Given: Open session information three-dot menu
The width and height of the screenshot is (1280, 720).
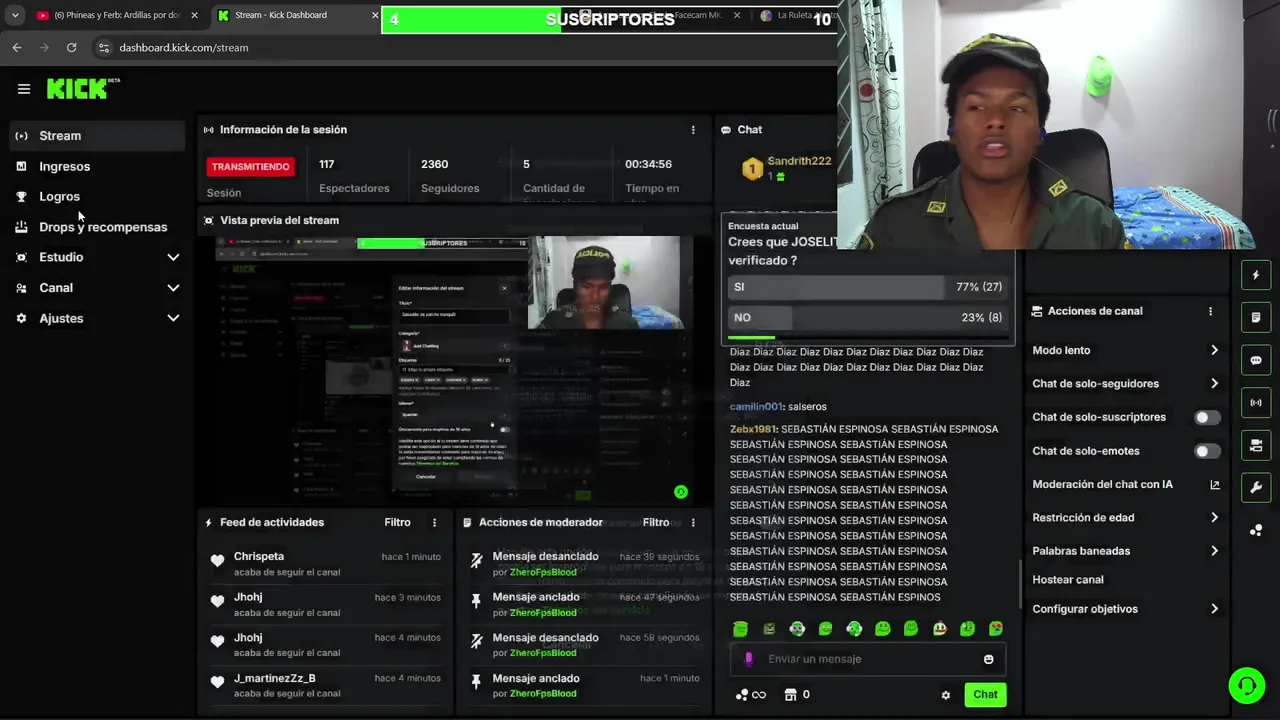Looking at the screenshot, I should click(693, 130).
